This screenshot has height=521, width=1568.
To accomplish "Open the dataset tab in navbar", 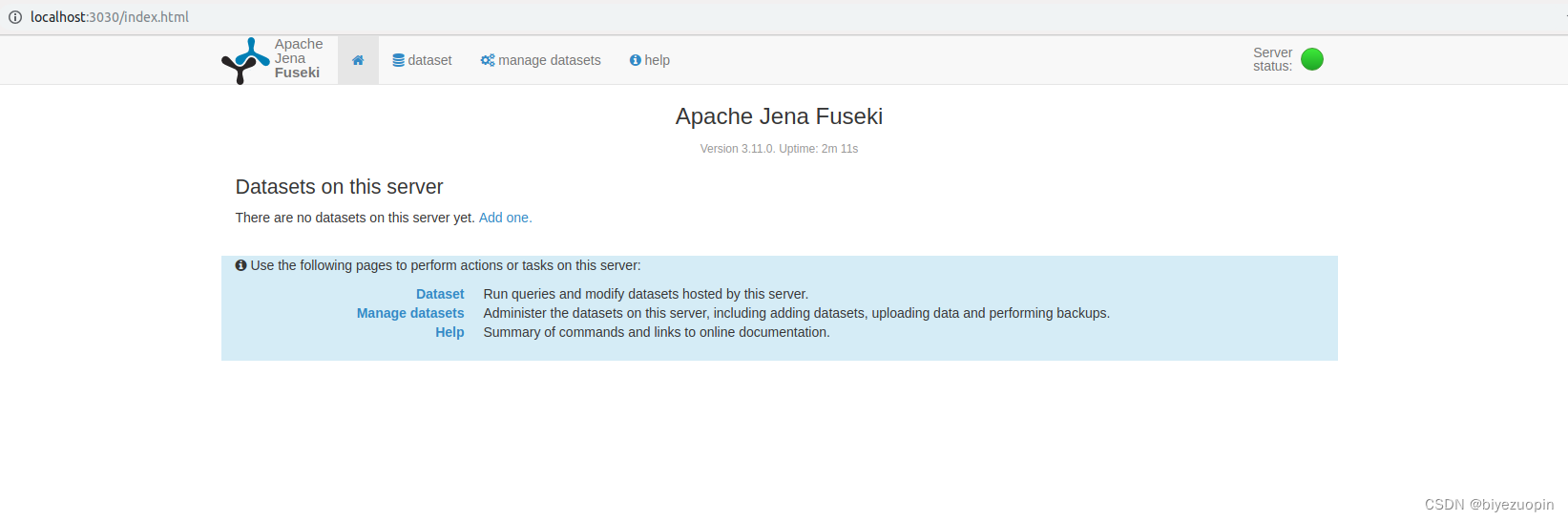I will tap(422, 60).
